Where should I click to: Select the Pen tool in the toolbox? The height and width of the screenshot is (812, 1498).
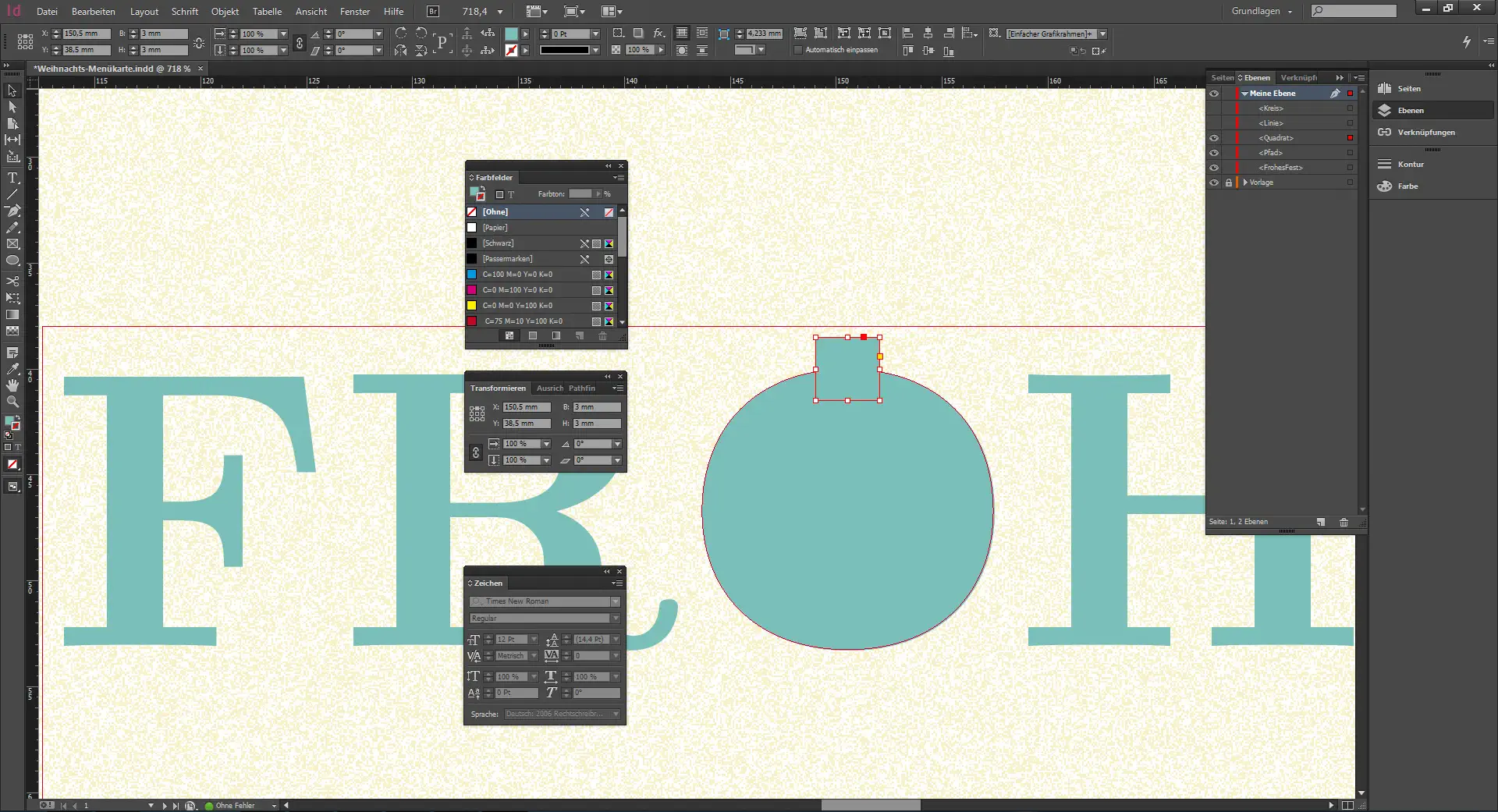12,211
